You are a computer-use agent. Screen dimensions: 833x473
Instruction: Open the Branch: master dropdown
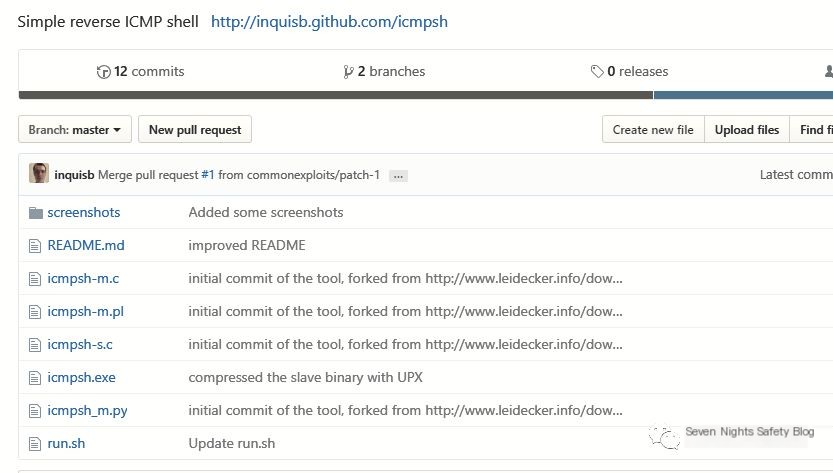(x=75, y=130)
